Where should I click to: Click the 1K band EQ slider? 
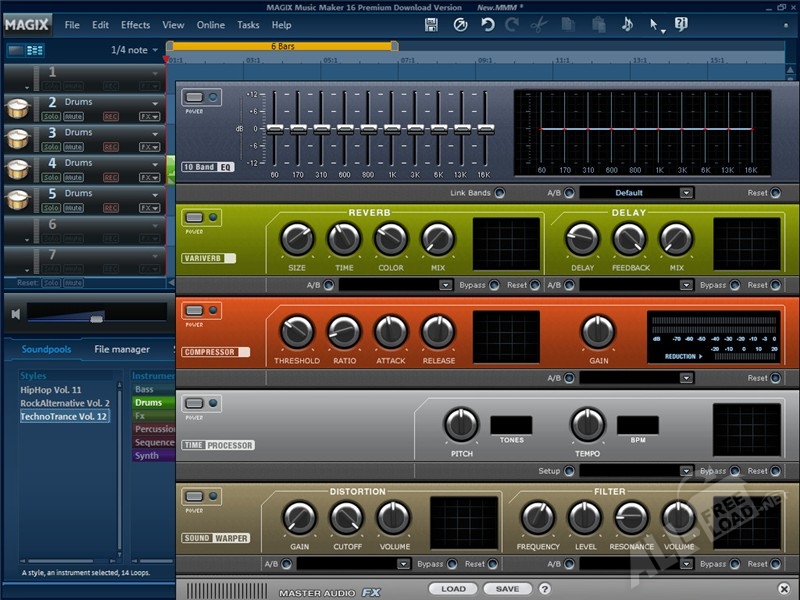click(391, 129)
